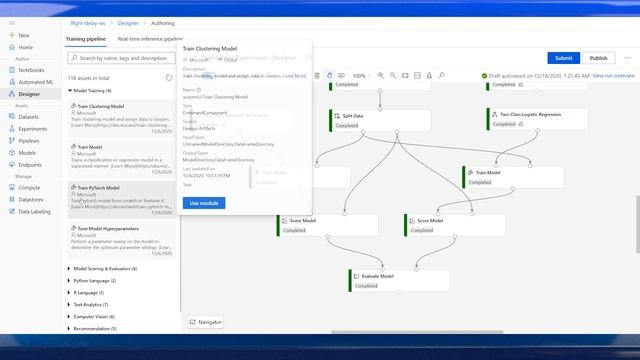Switch to the Training pipeline tab

point(86,39)
